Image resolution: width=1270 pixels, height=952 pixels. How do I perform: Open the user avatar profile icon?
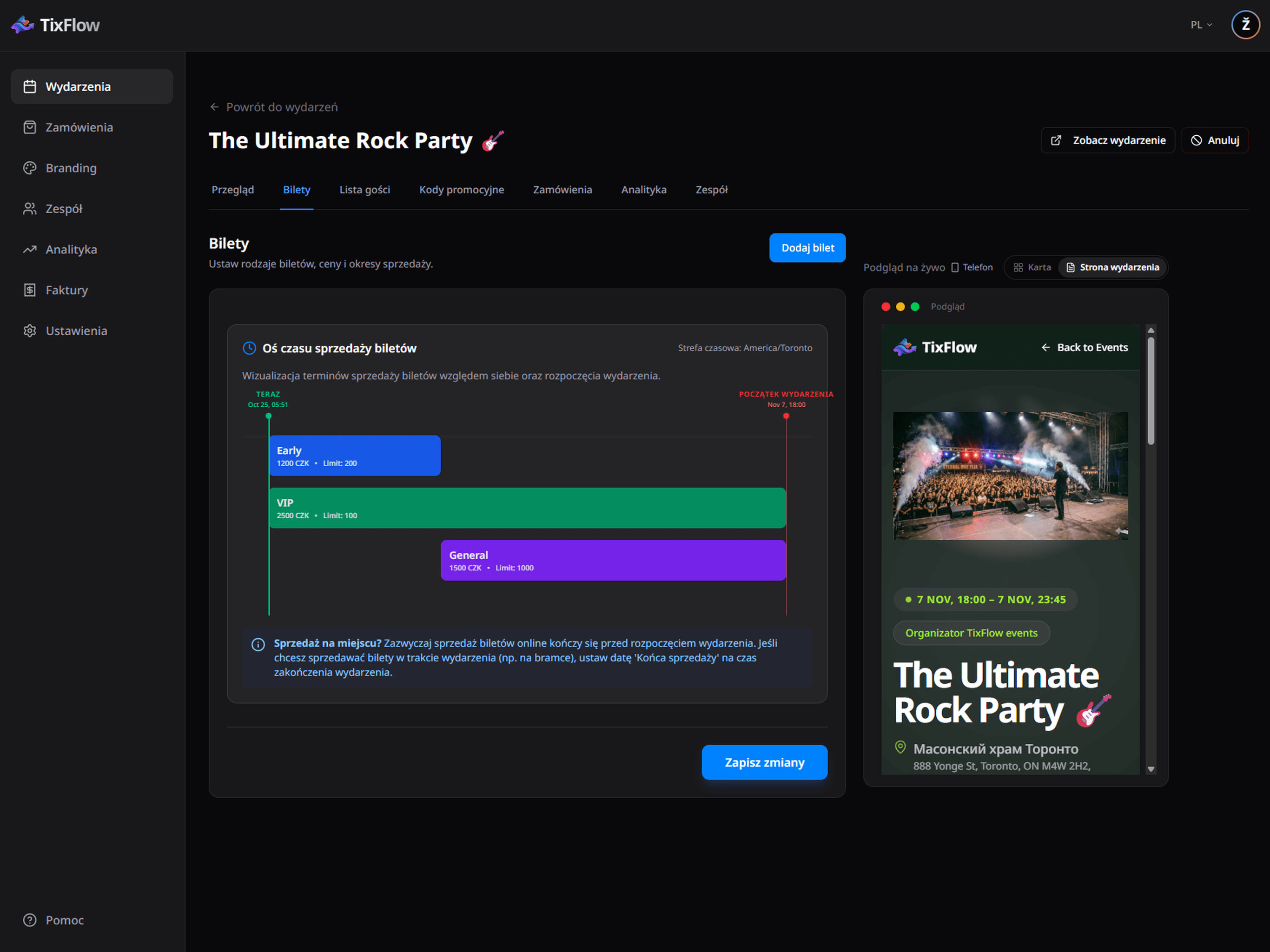pyautogui.click(x=1245, y=25)
